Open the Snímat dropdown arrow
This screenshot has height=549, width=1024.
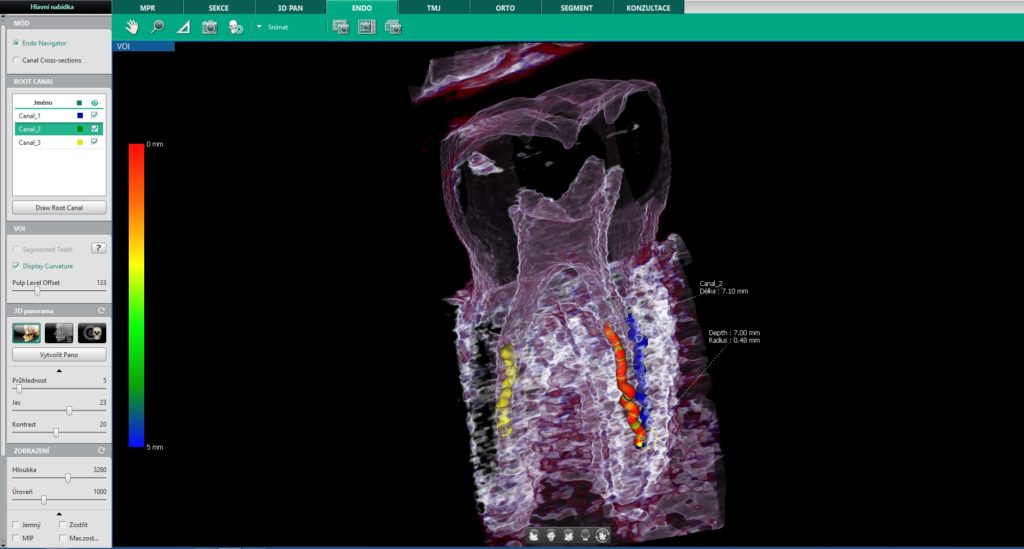[259, 27]
